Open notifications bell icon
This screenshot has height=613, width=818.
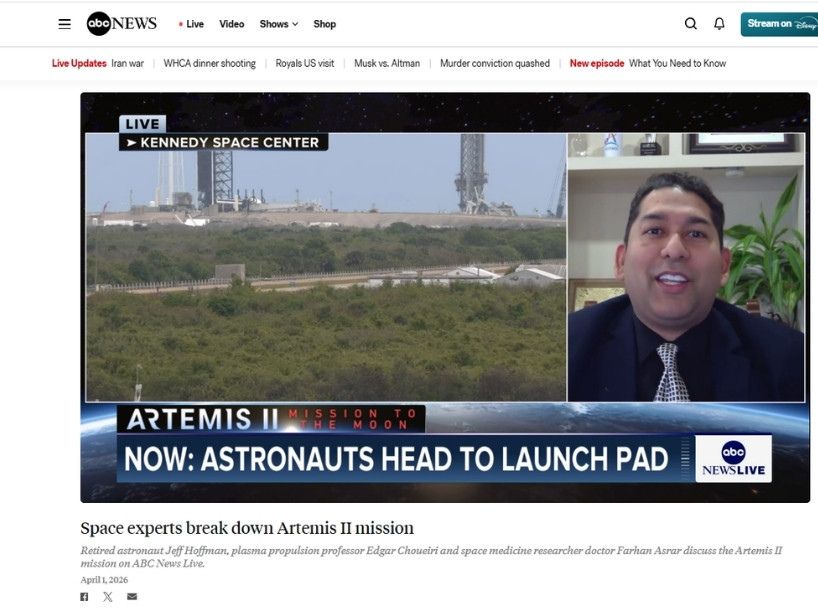tap(719, 23)
